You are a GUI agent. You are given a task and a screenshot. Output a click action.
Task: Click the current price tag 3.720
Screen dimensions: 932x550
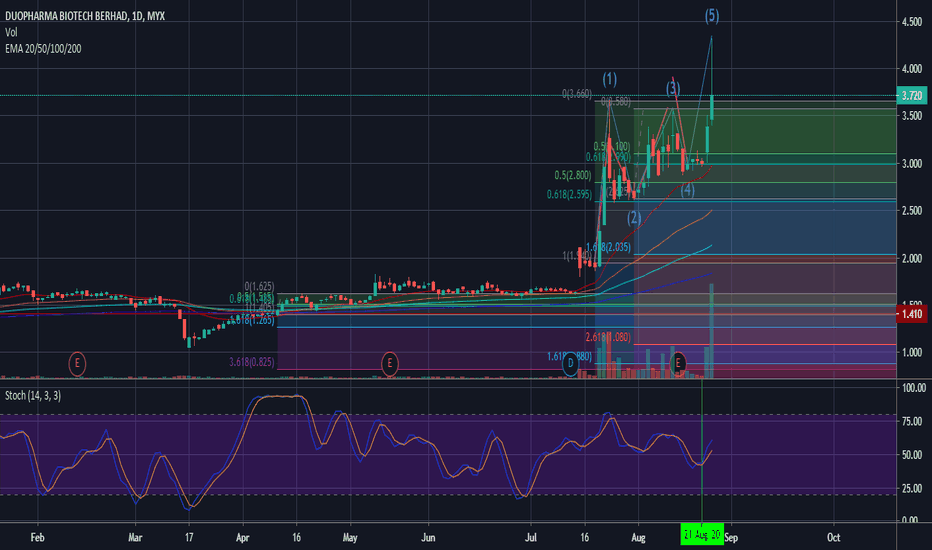(x=911, y=95)
